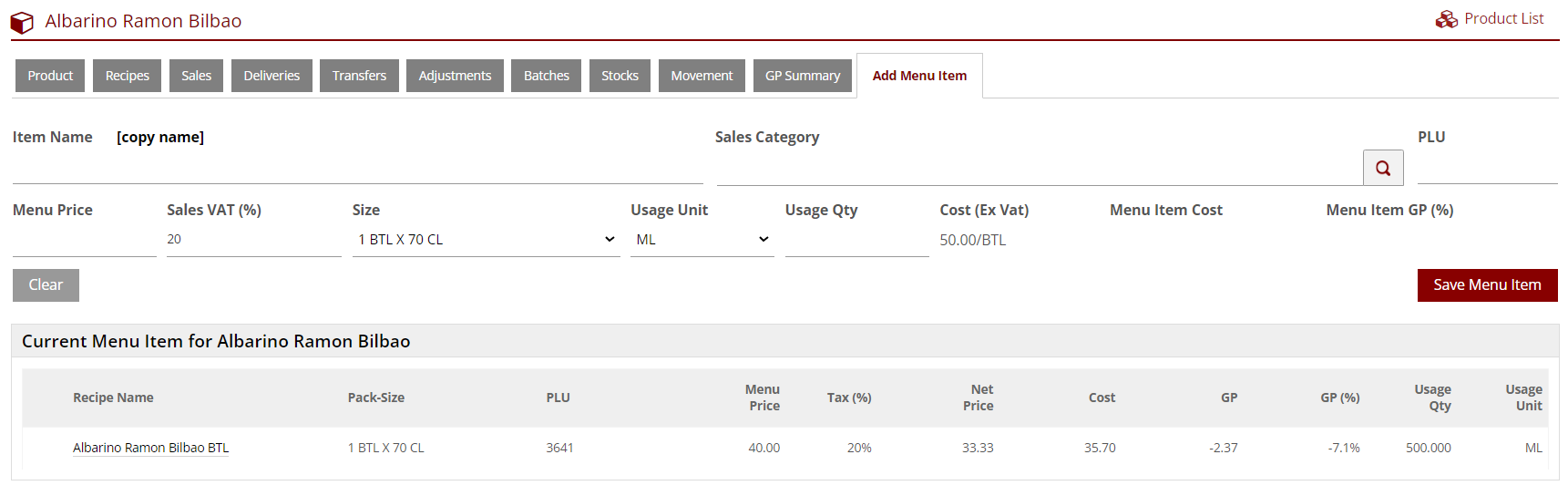This screenshot has height=496, width=1568.
Task: Open the Size dropdown
Action: tap(486, 240)
